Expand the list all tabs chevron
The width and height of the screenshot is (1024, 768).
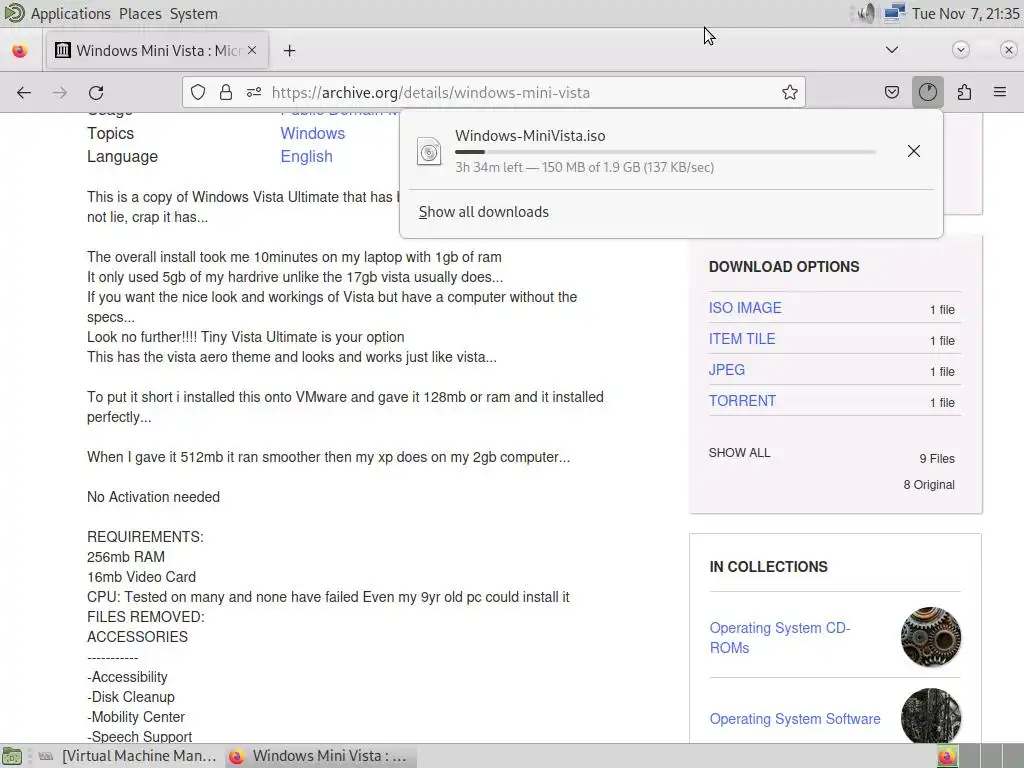[891, 50]
